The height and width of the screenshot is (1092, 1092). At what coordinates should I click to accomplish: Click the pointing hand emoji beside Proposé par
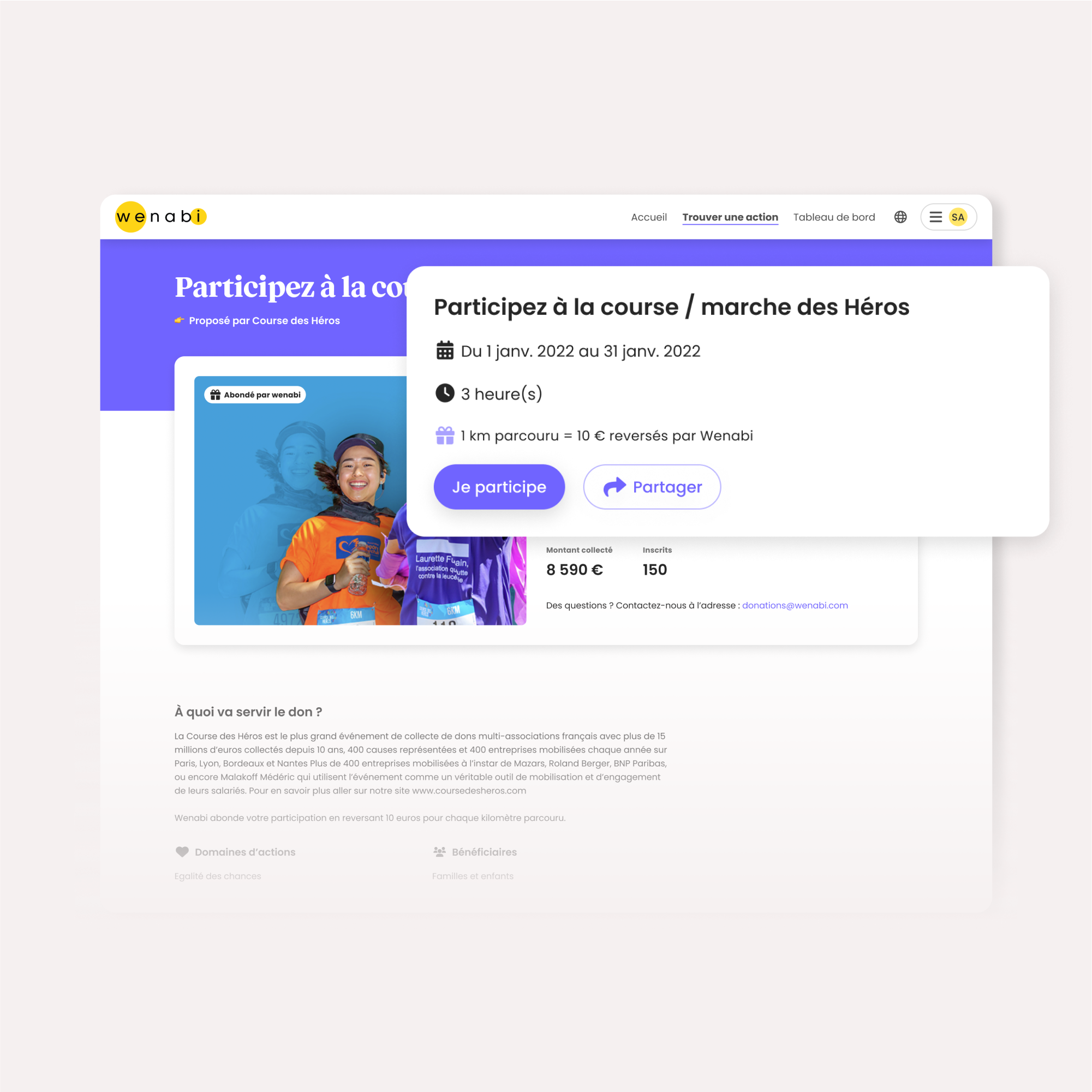[x=179, y=320]
